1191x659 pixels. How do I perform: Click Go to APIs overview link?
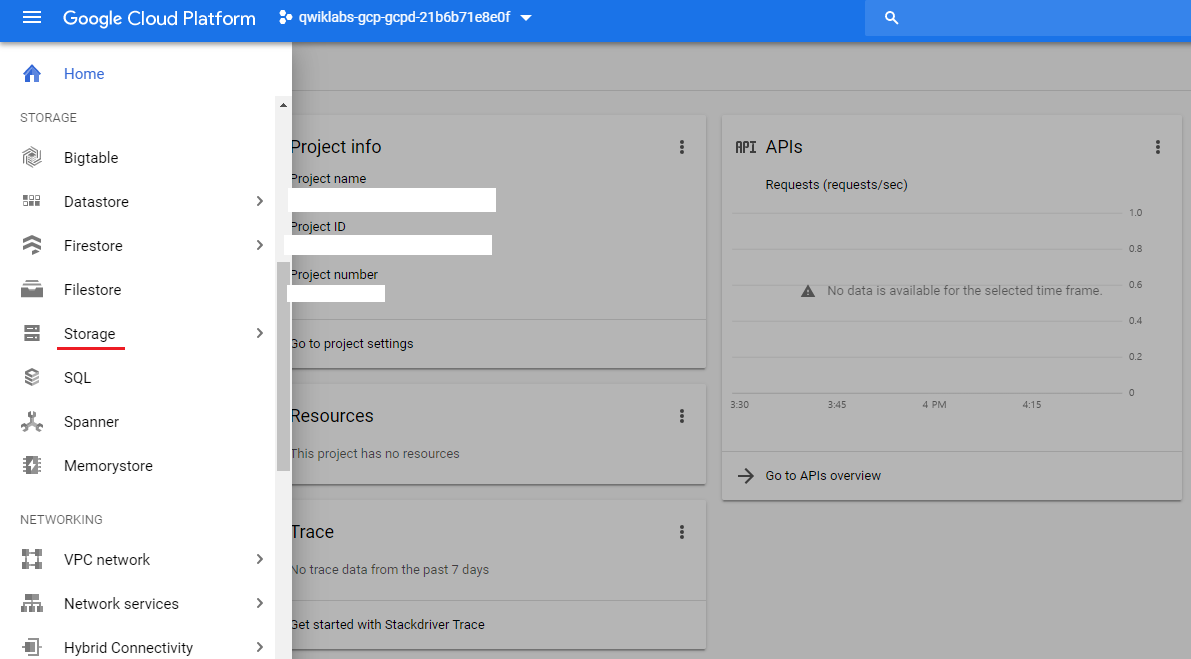[823, 476]
